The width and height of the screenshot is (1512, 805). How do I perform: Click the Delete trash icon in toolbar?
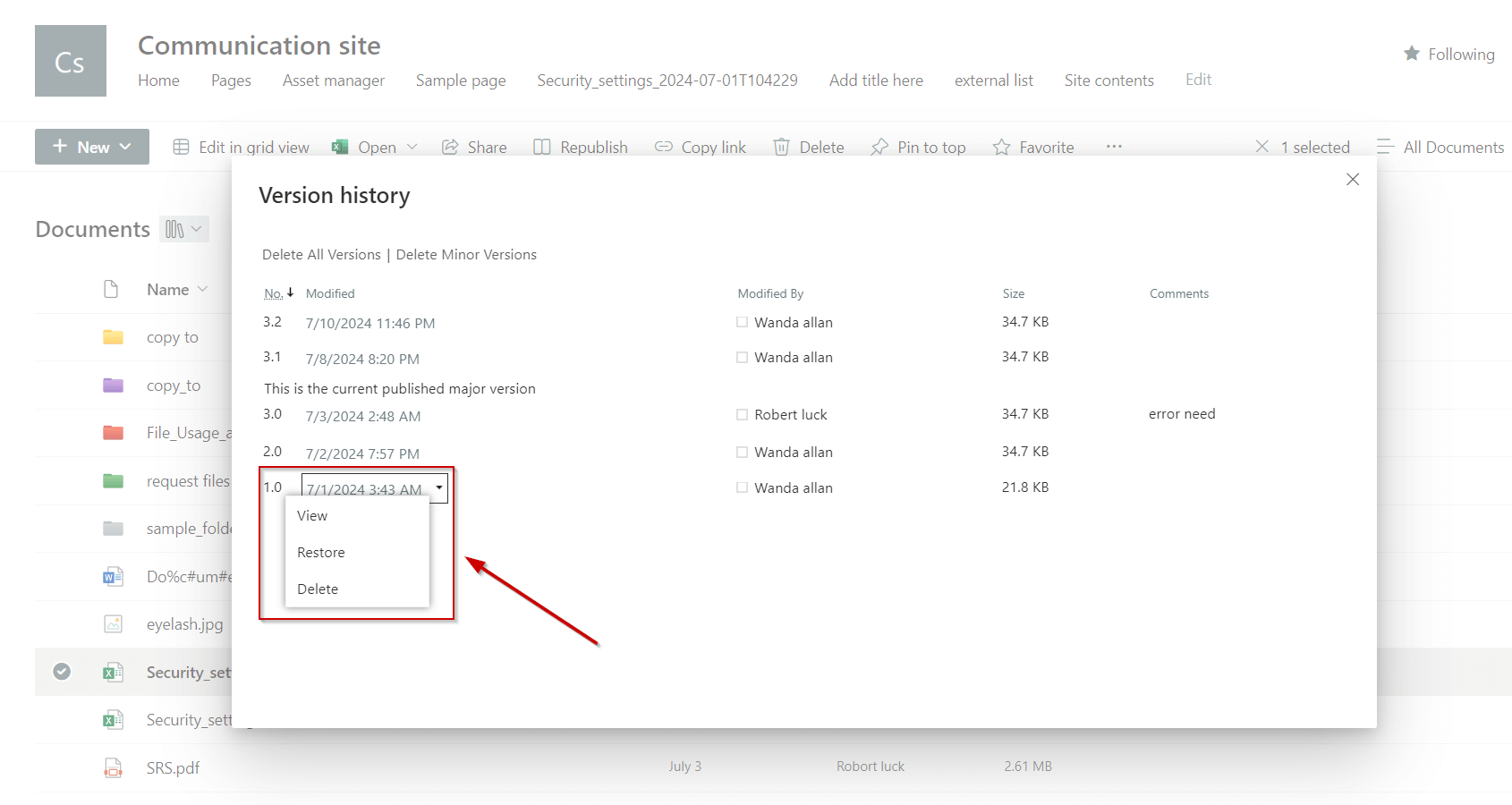pyautogui.click(x=781, y=146)
